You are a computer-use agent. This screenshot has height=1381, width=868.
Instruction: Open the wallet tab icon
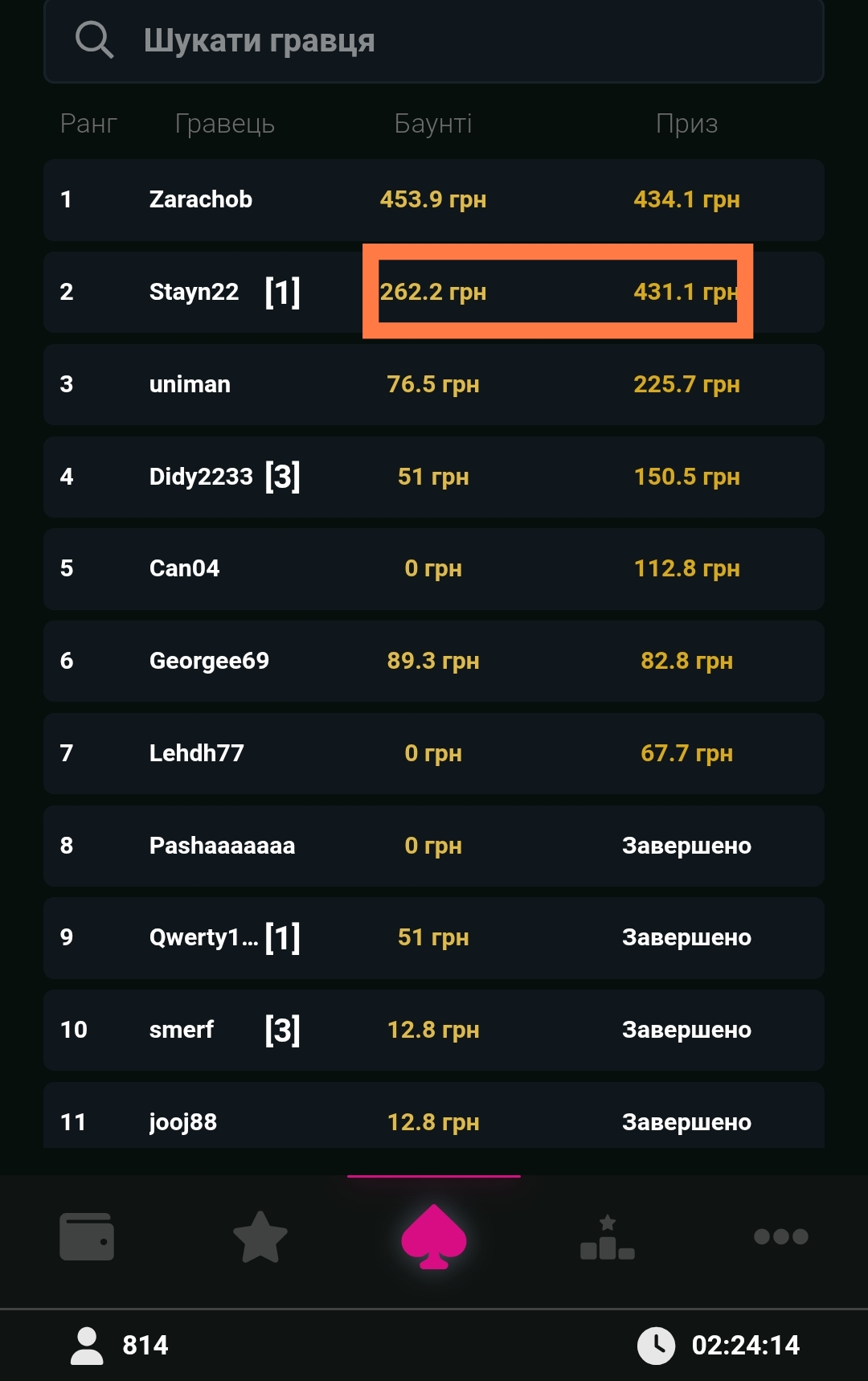[x=87, y=1236]
